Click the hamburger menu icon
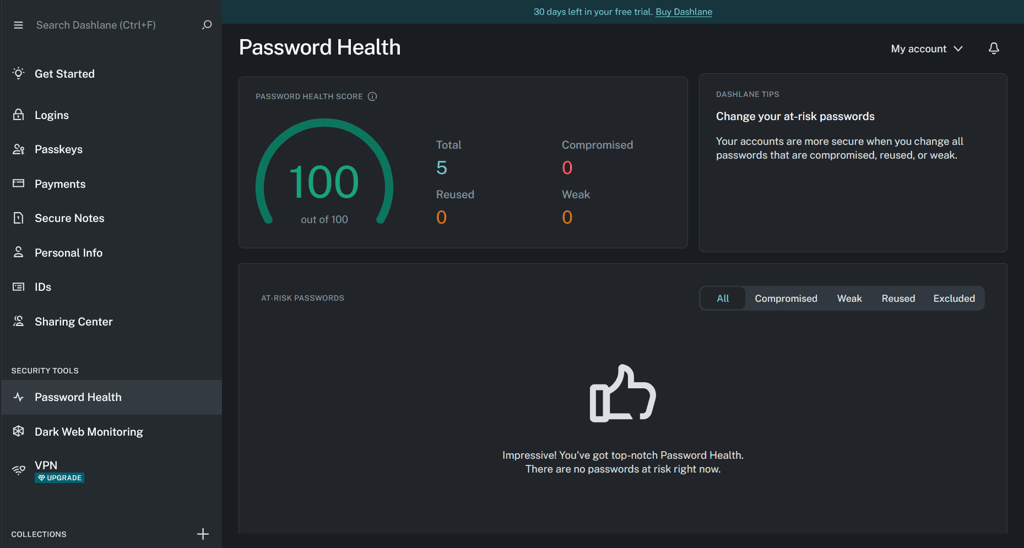The width and height of the screenshot is (1024, 548). click(x=18, y=25)
